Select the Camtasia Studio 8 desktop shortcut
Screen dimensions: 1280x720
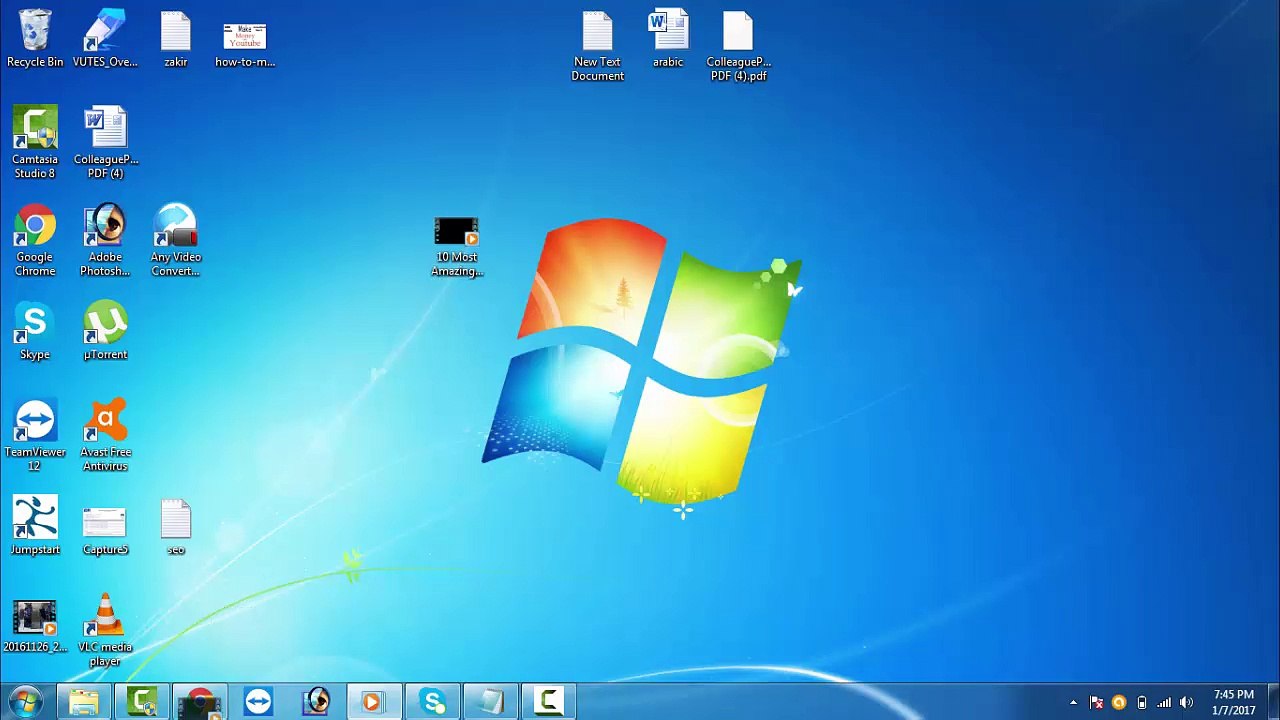click(x=35, y=143)
